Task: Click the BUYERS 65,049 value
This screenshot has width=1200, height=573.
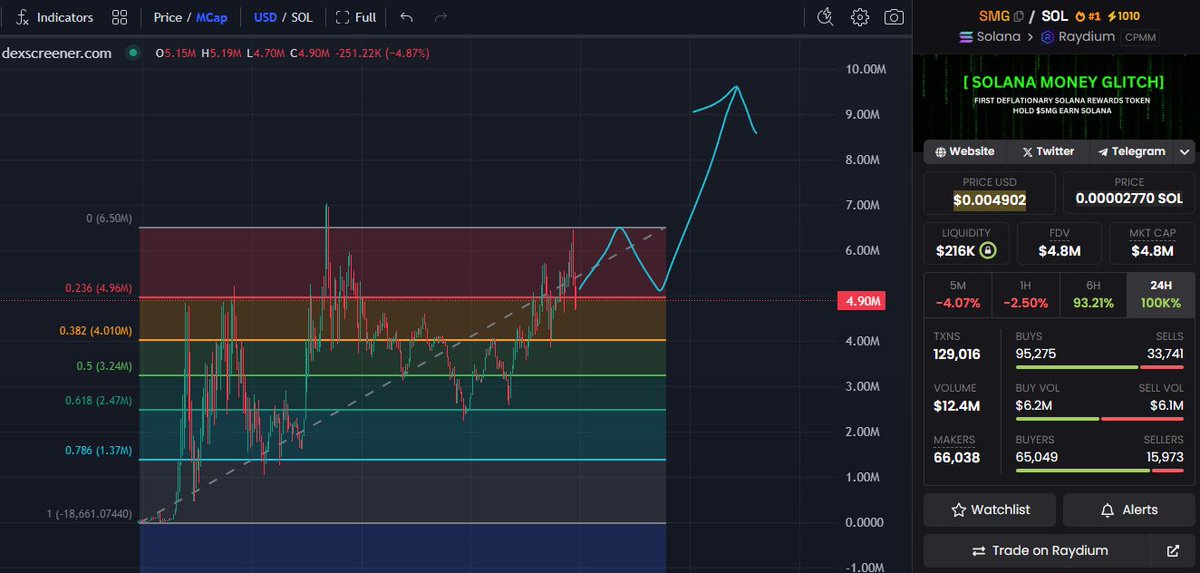Action: coord(1036,457)
